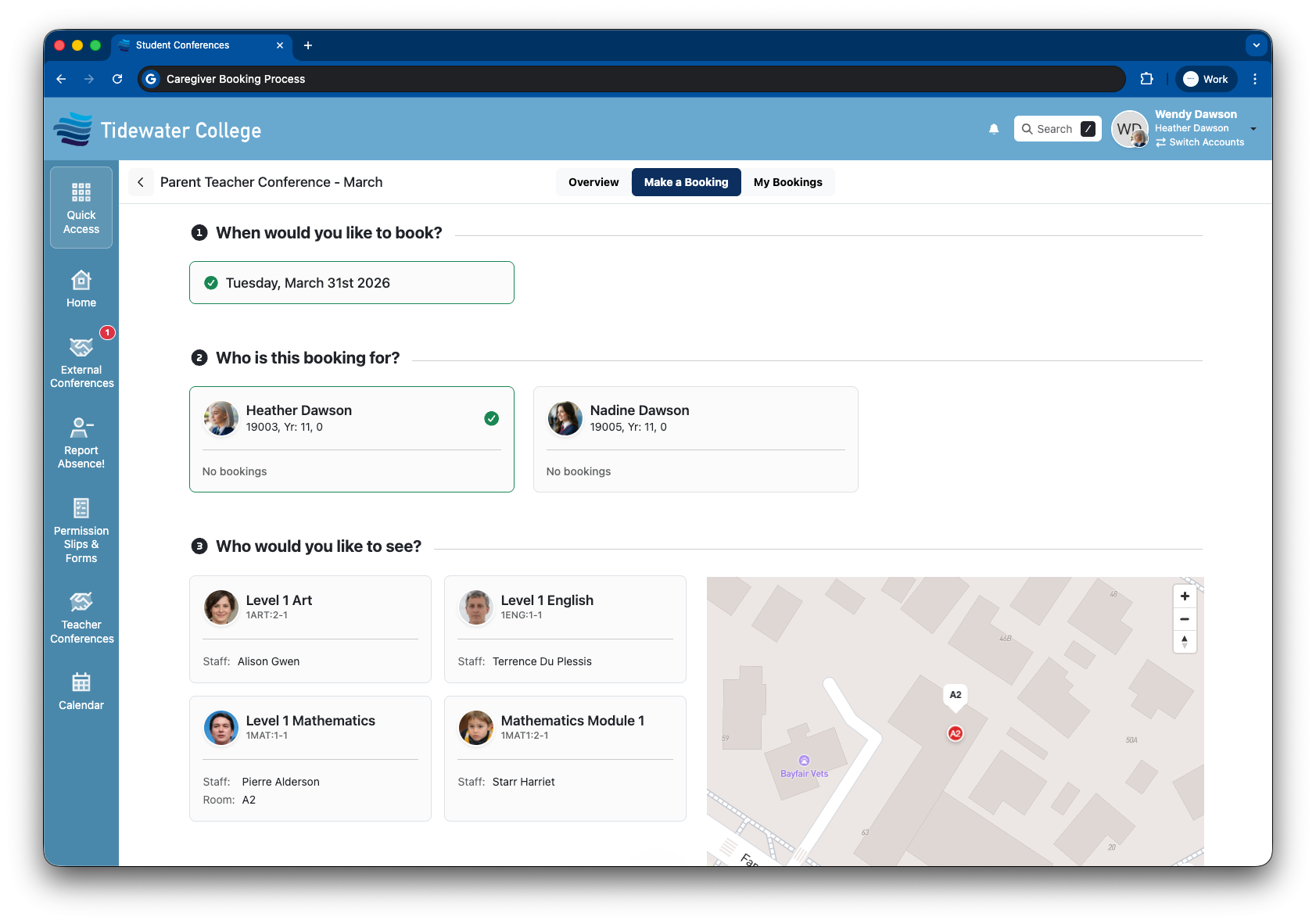The height and width of the screenshot is (924, 1316).
Task: Click the notifications bell icon
Action: tap(994, 129)
